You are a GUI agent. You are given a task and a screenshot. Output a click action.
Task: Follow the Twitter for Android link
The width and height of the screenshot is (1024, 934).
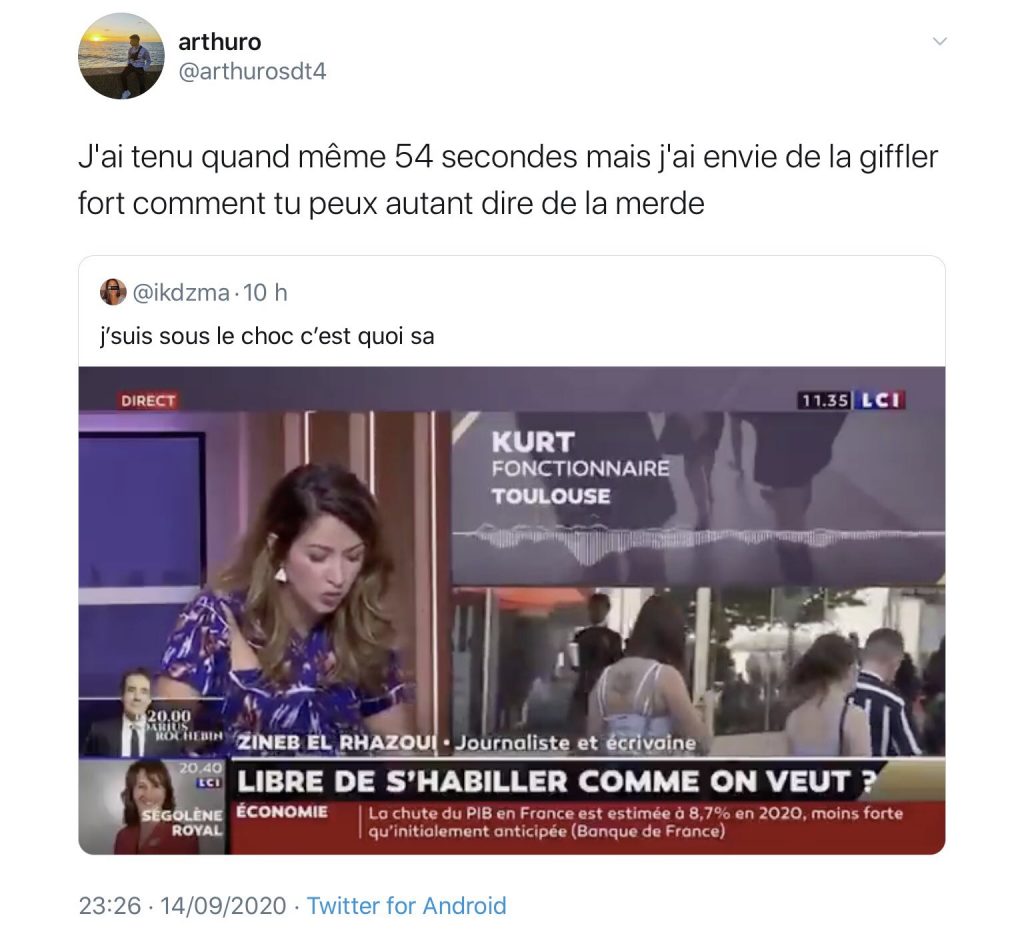[x=406, y=906]
